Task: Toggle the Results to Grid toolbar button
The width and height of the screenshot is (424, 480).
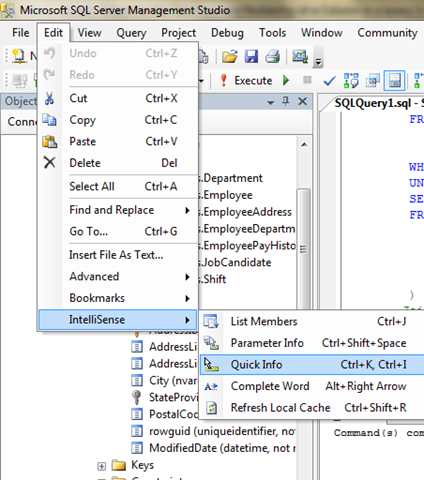Action: [x=395, y=80]
